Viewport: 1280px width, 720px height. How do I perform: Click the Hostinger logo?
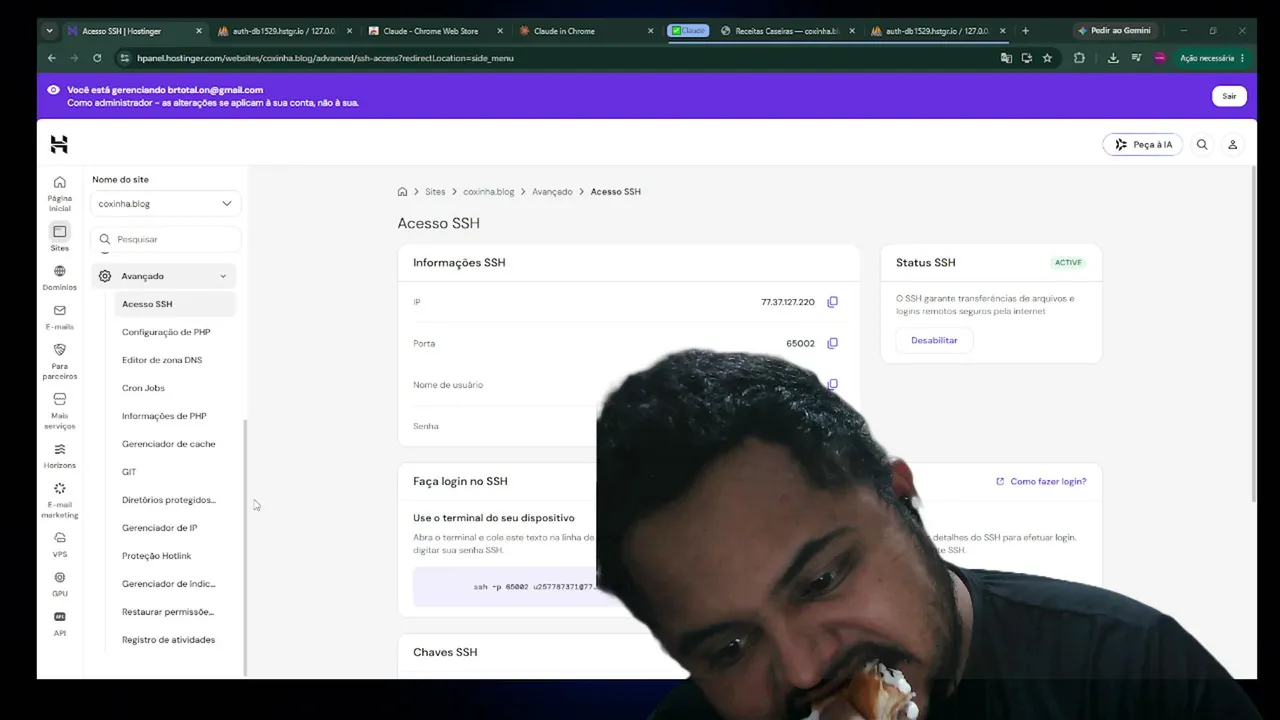[59, 145]
